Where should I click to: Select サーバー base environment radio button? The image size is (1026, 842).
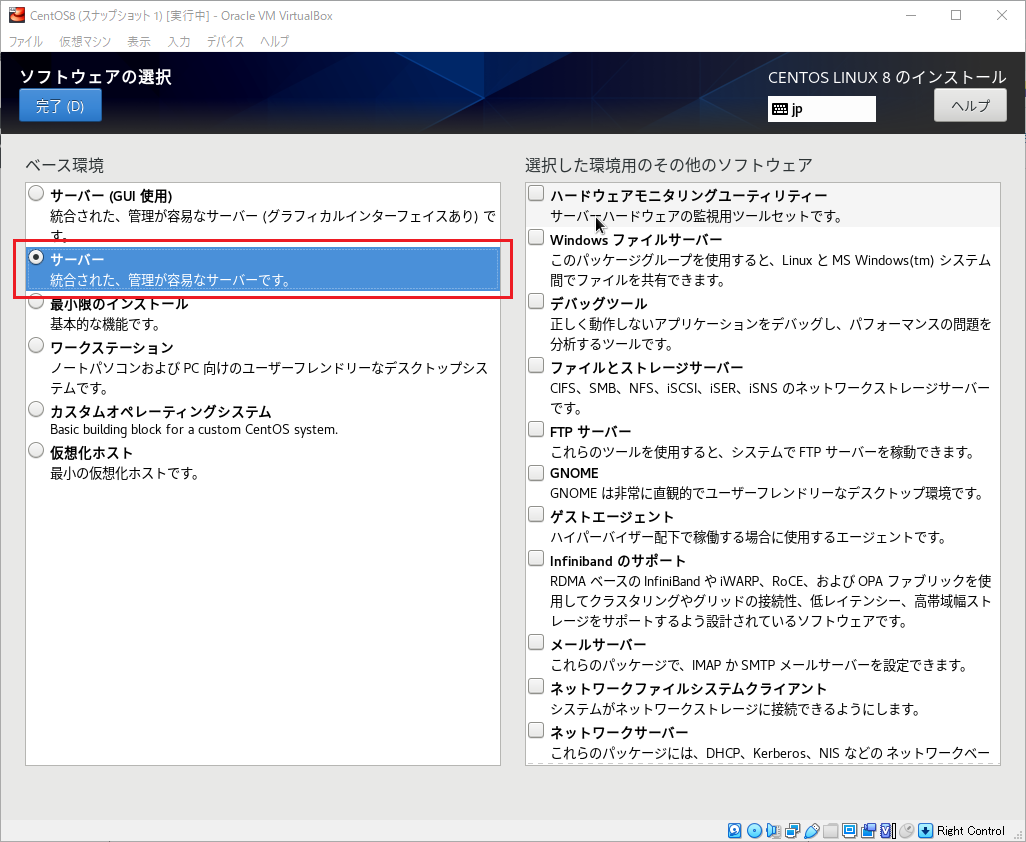click(36, 257)
